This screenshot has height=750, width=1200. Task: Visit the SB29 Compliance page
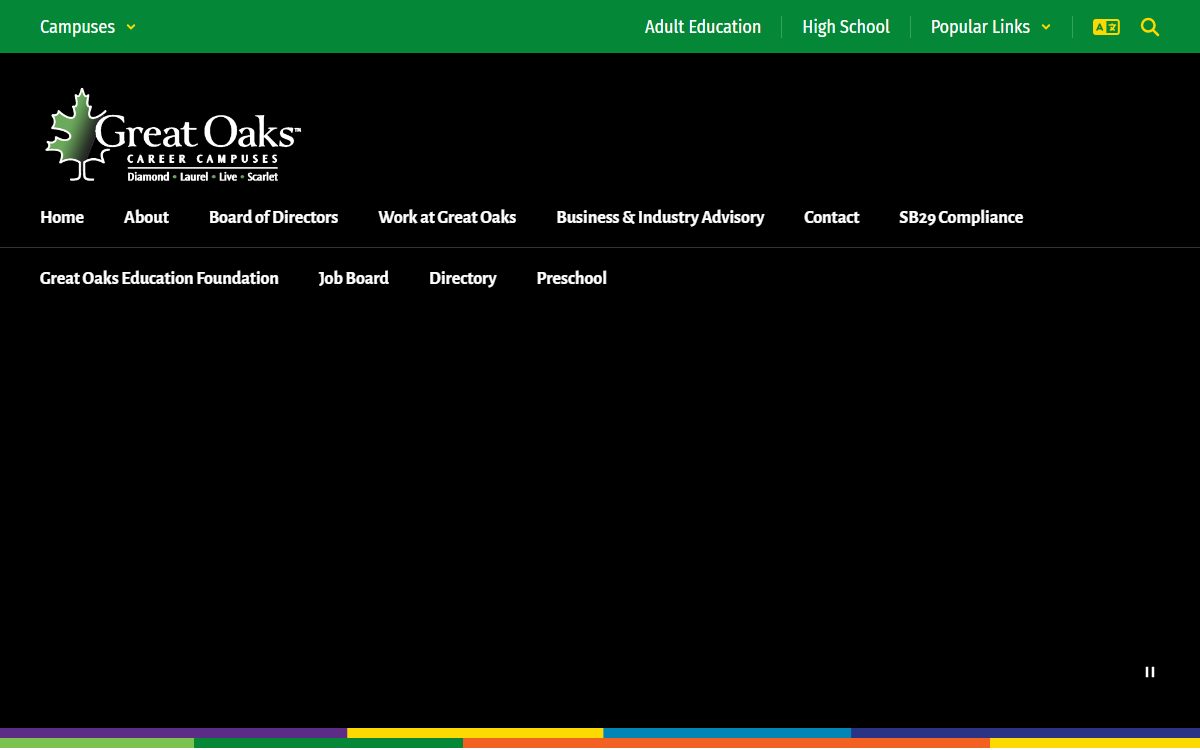[x=961, y=217]
